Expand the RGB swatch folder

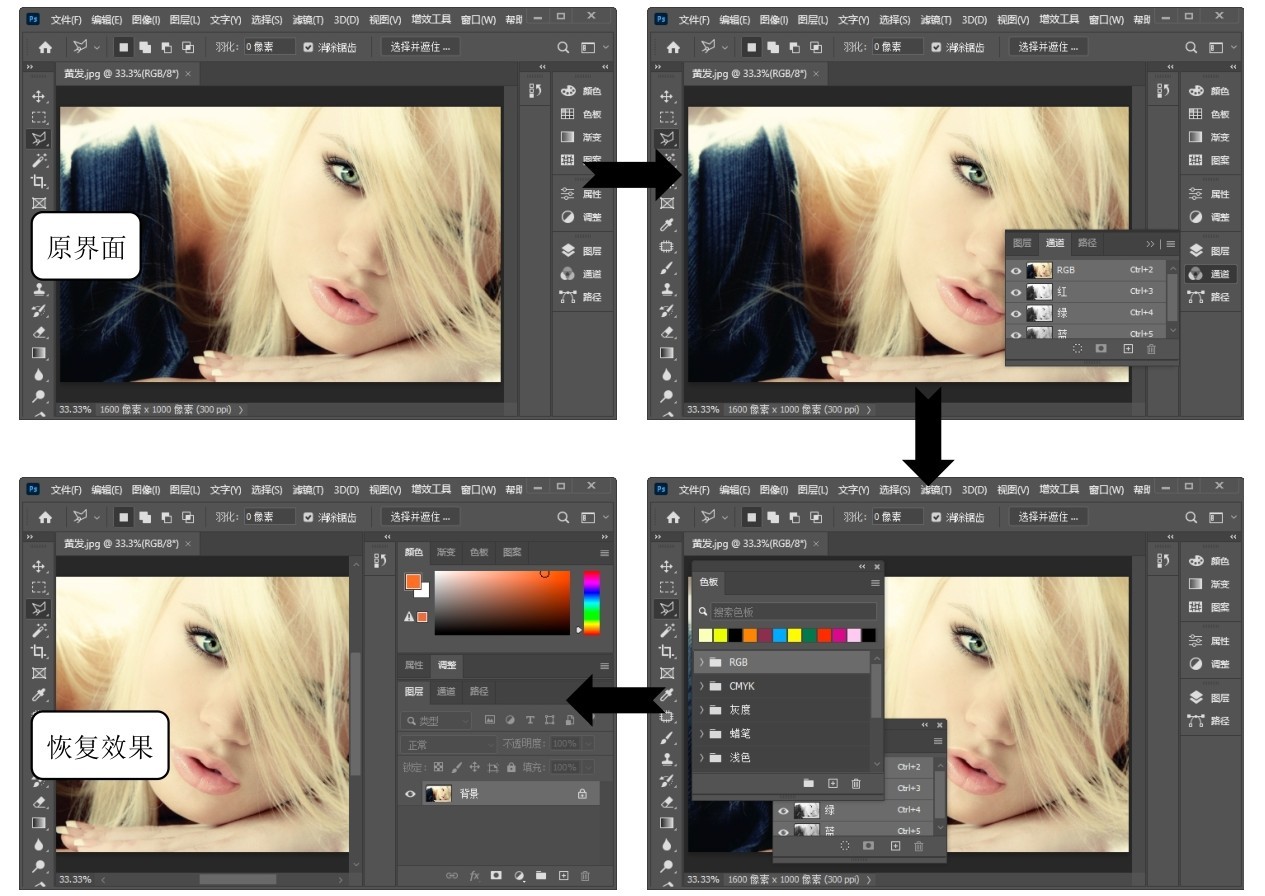click(702, 662)
